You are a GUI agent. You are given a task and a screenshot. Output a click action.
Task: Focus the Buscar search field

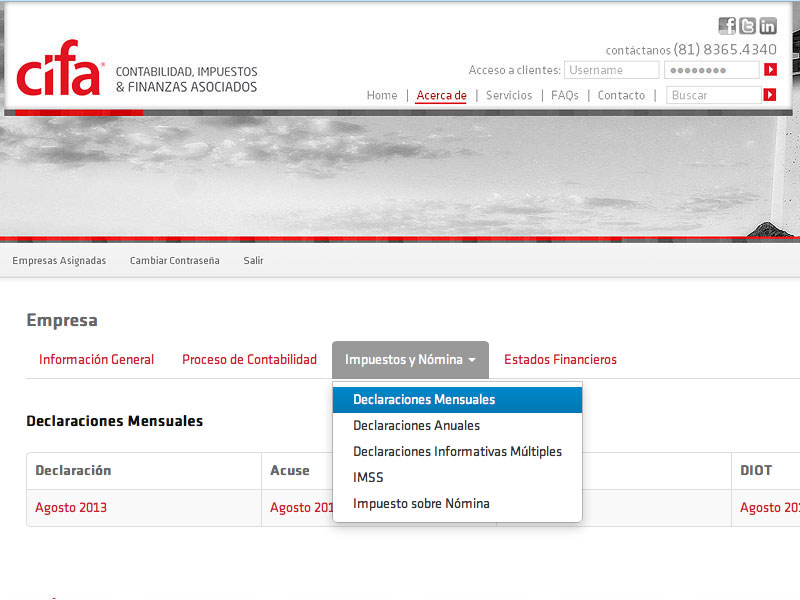(713, 95)
